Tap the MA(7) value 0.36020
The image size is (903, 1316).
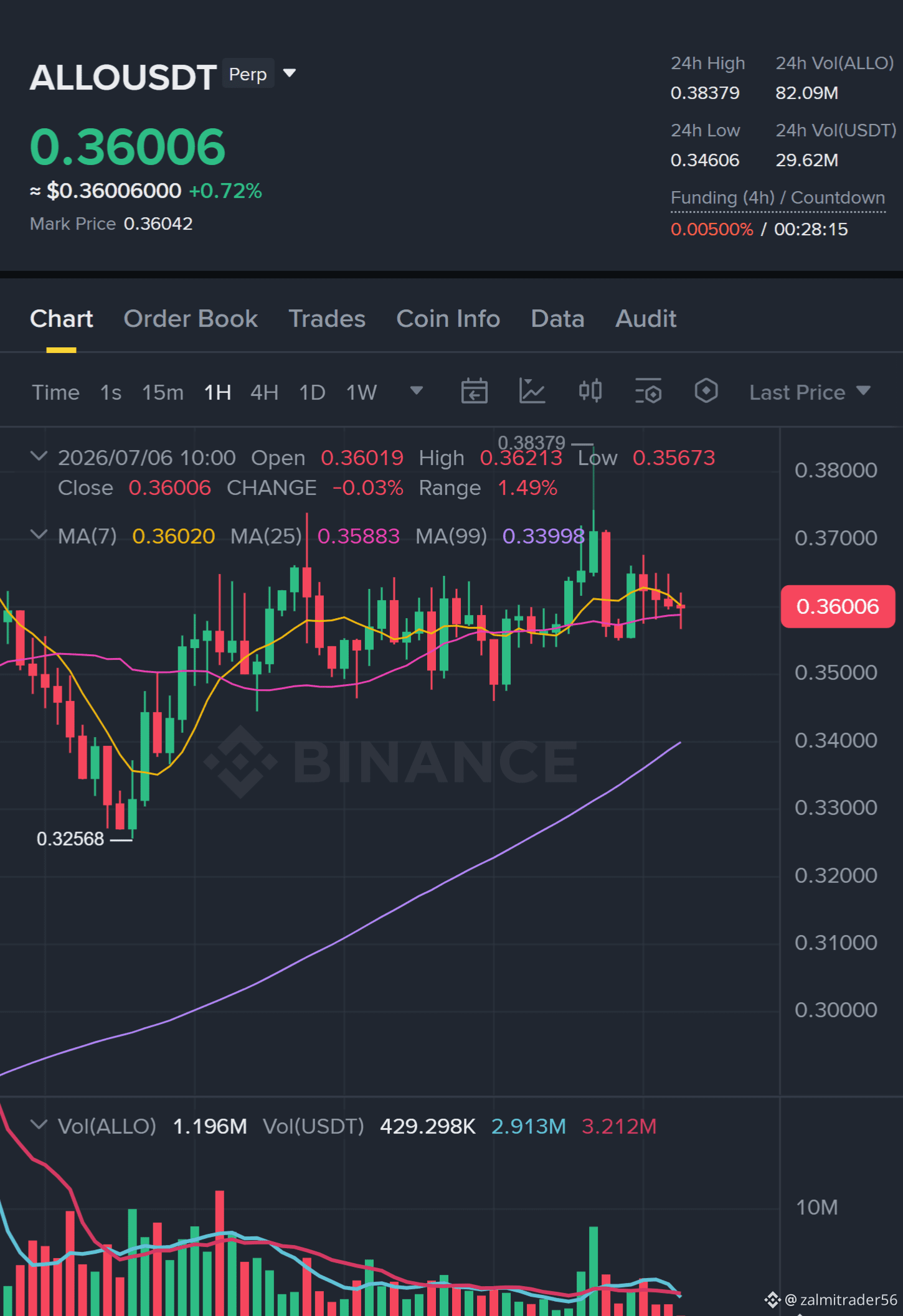pos(174,536)
